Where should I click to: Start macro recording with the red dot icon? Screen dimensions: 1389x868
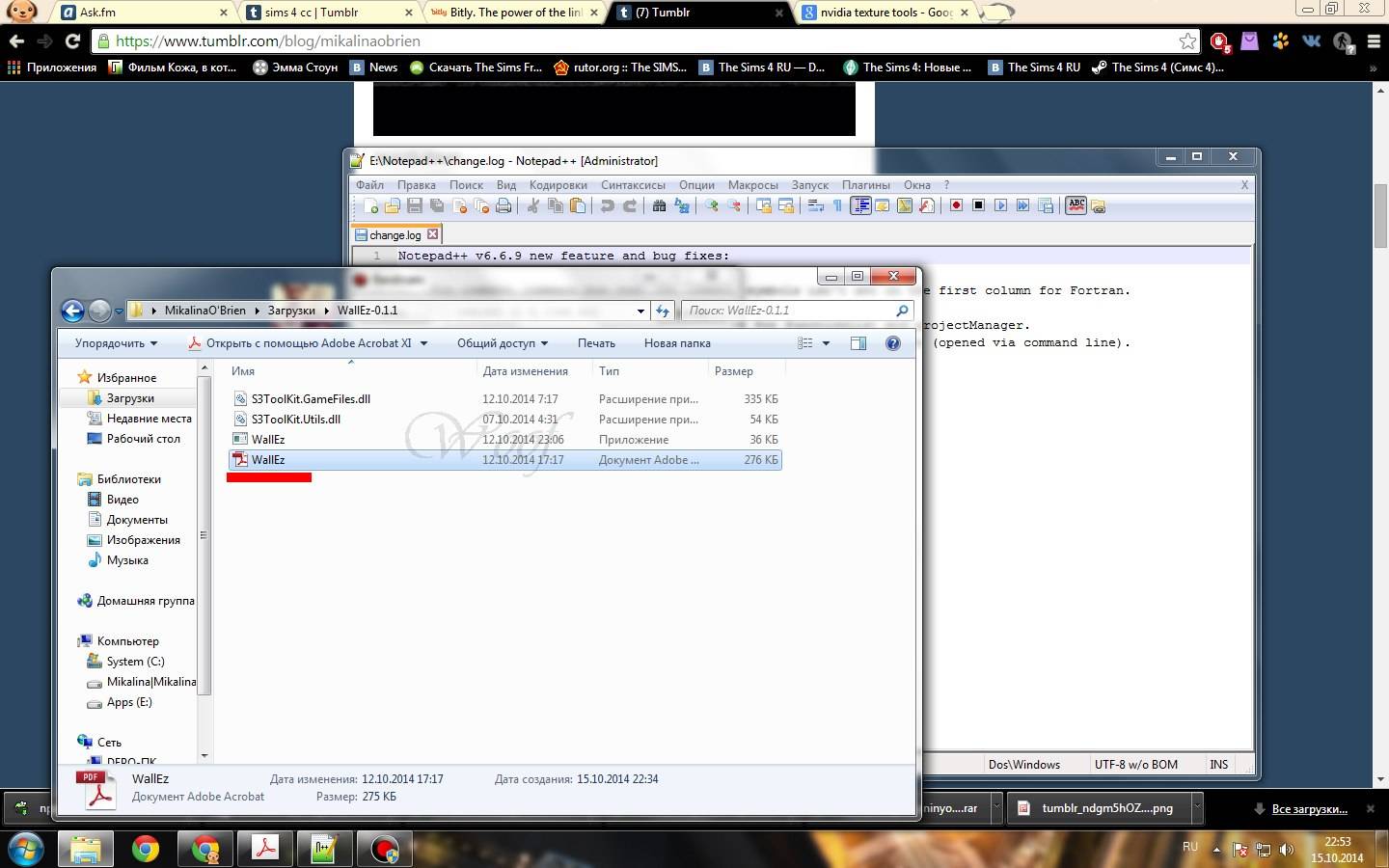[x=956, y=205]
